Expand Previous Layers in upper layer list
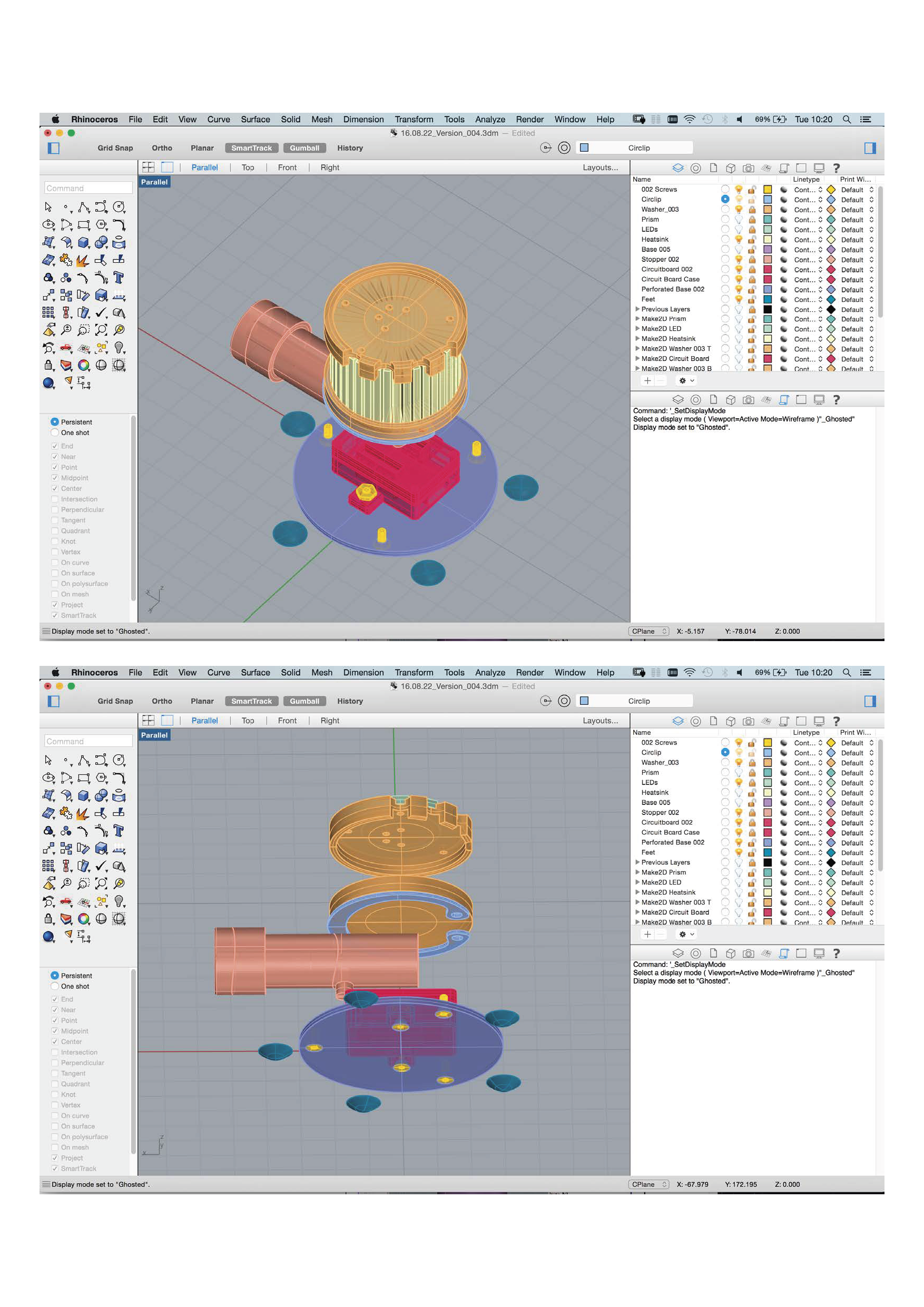 pos(637,309)
